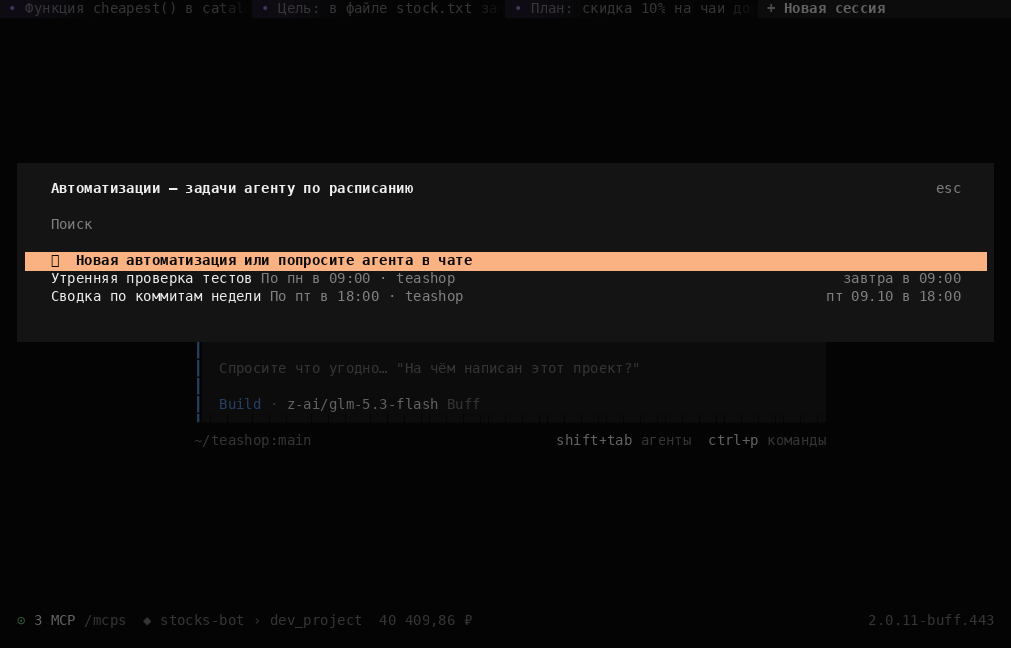Screen dimensions: 1011x648
Task: Click the next-run time "завтра в 09:00"
Action: (902, 279)
